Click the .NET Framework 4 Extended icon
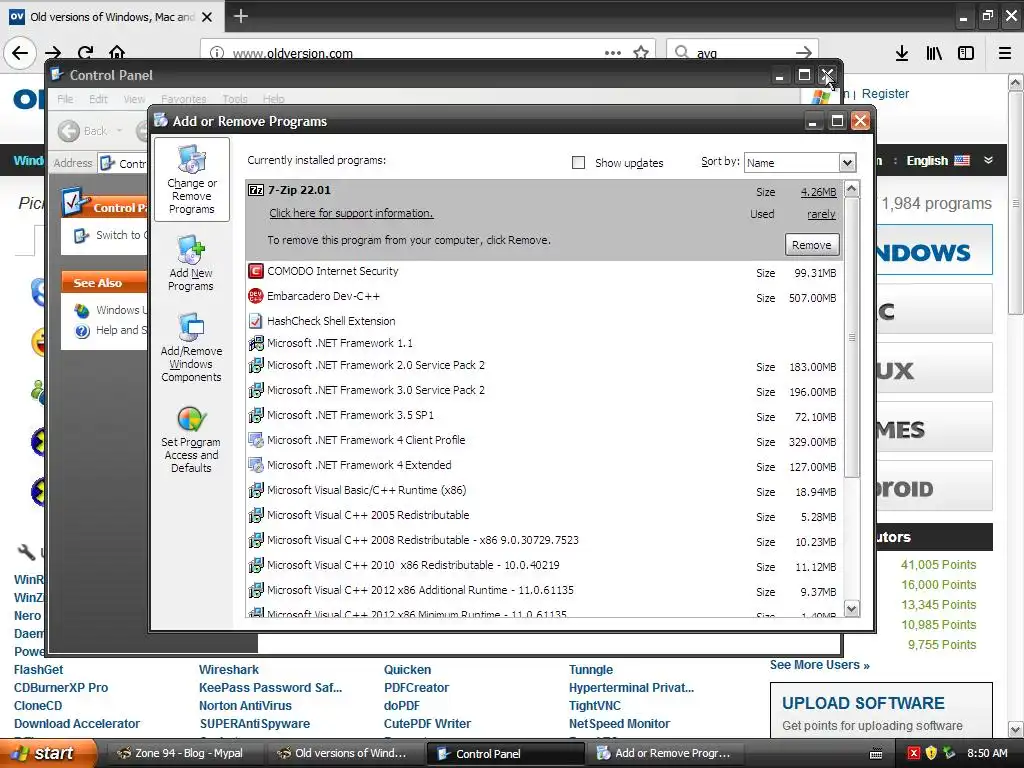The width and height of the screenshot is (1024, 768). pyautogui.click(x=256, y=465)
